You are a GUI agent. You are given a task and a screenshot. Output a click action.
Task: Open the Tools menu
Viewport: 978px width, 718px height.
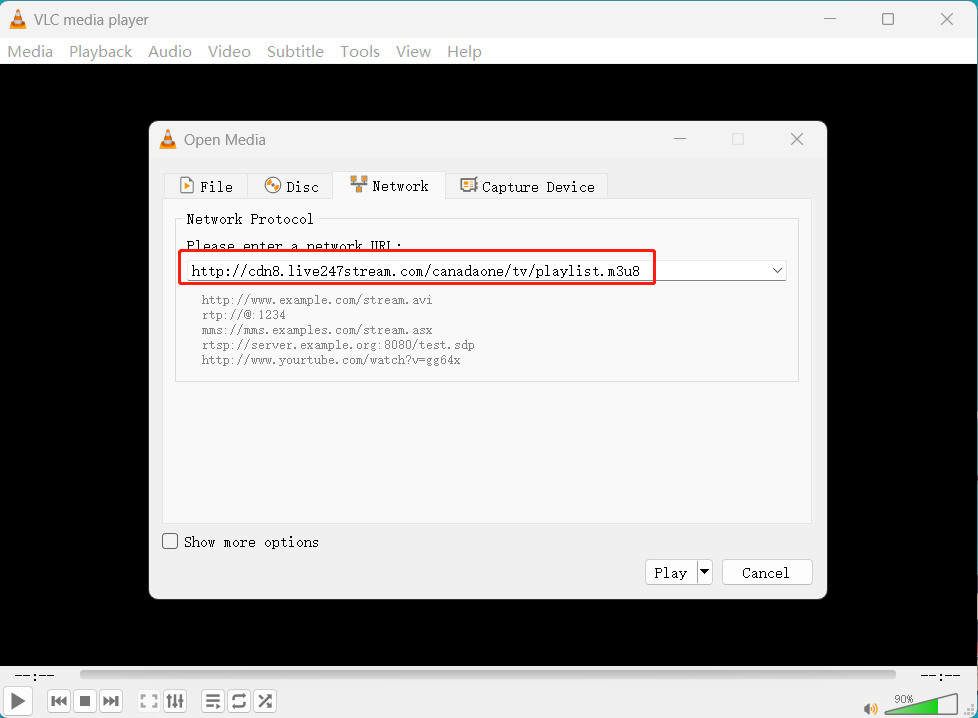360,52
